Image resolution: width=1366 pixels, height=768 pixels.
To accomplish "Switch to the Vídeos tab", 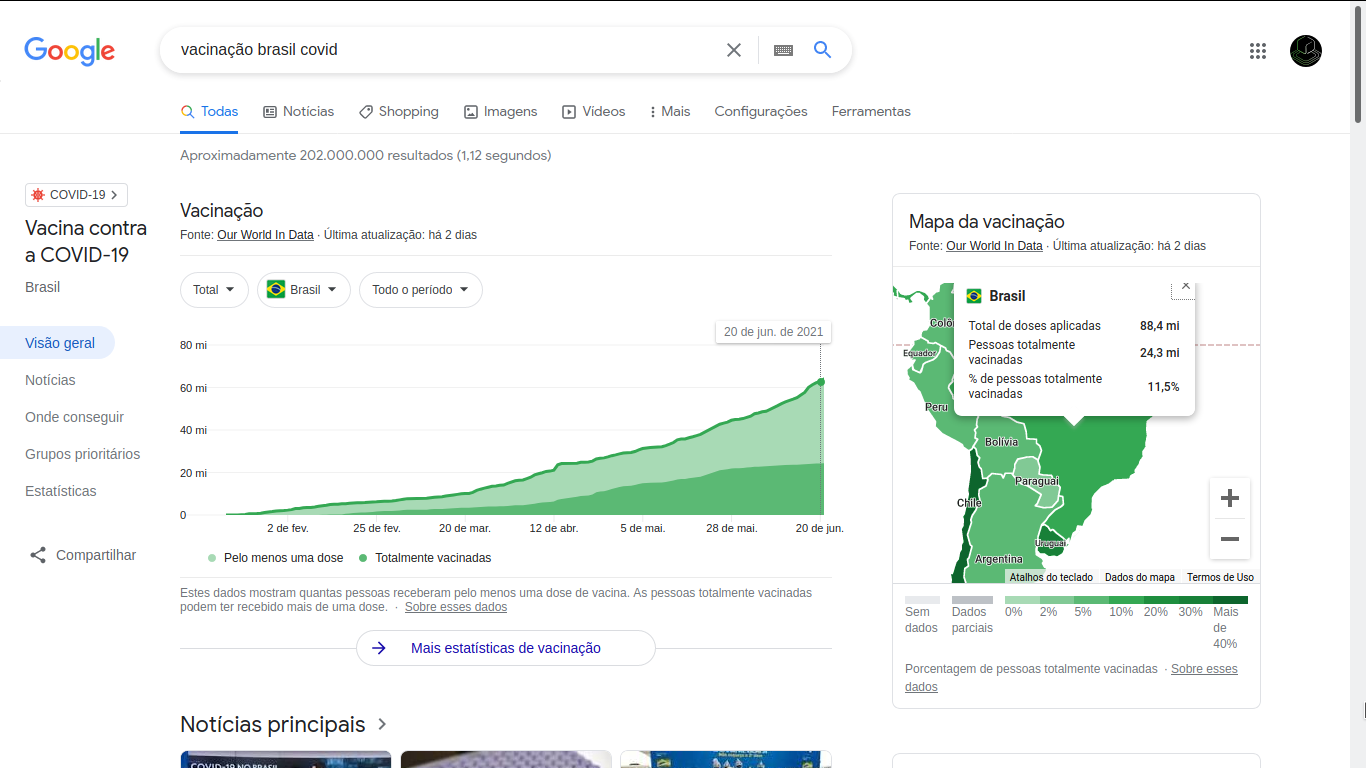I will click(594, 111).
